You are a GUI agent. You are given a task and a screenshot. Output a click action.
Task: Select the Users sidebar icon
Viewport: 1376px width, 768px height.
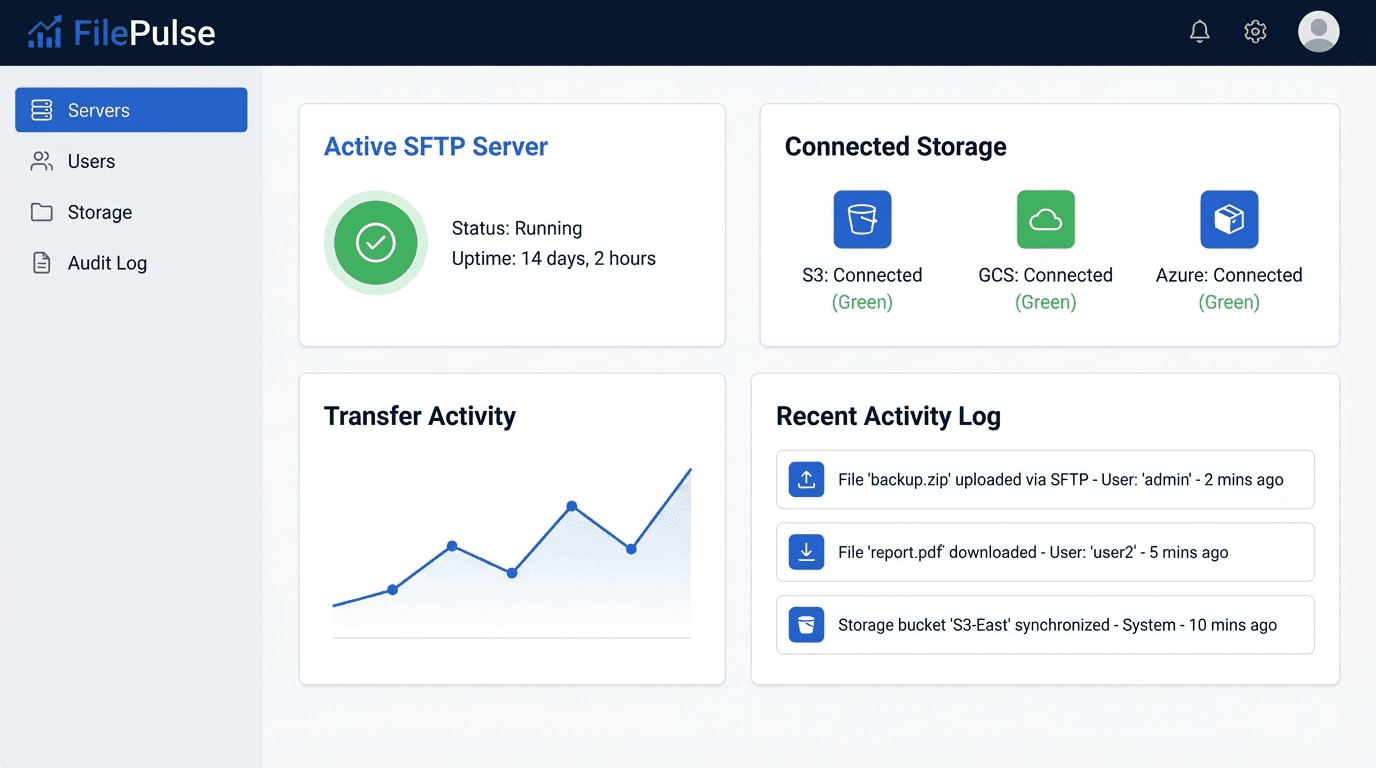[x=41, y=161]
